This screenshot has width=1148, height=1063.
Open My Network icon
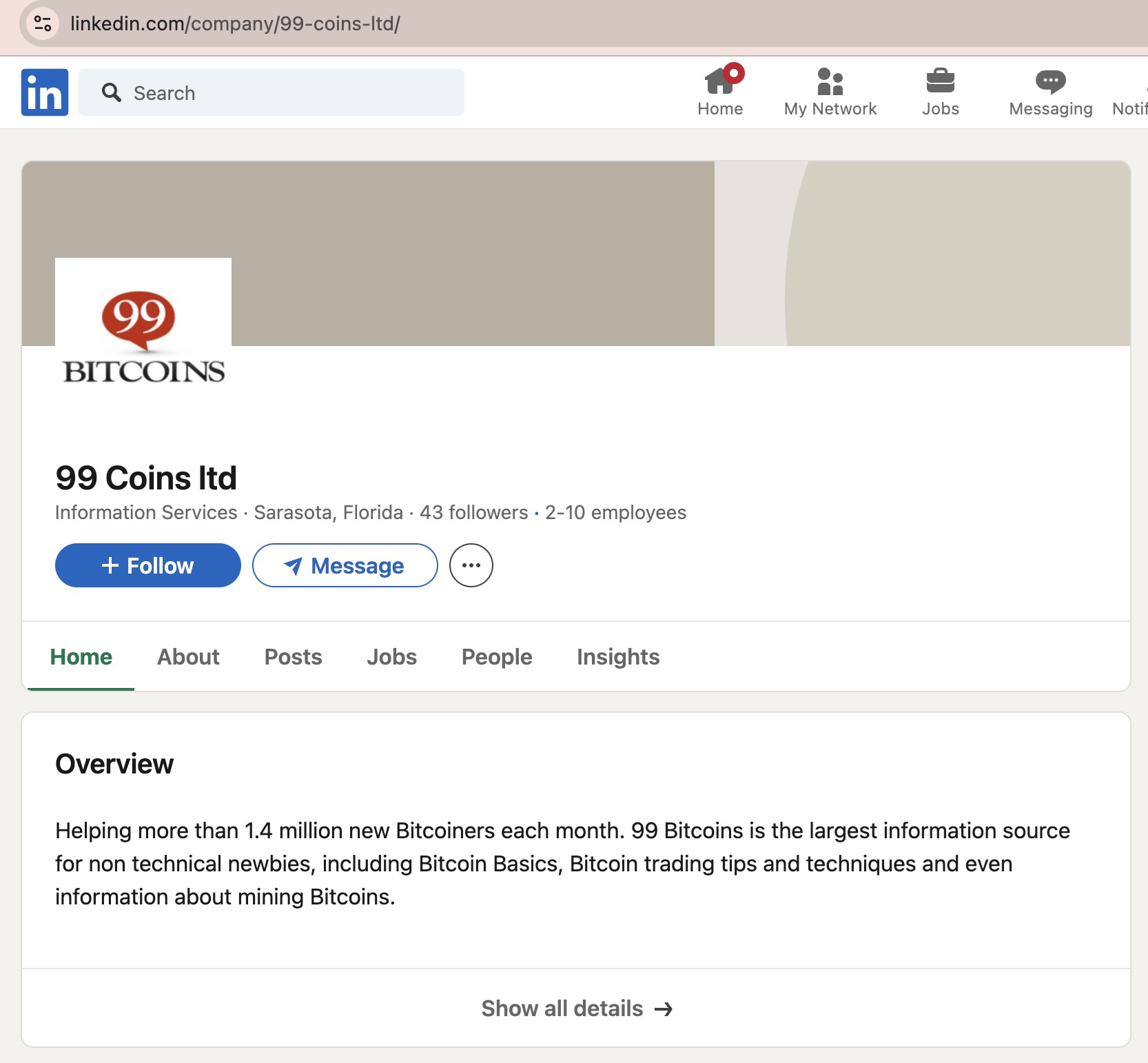[830, 92]
